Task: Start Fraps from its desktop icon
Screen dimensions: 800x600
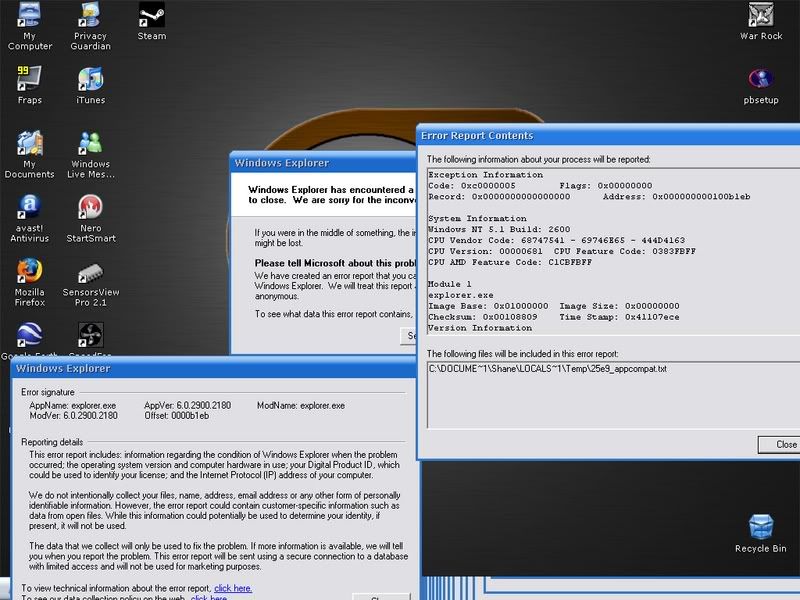Action: (29, 80)
